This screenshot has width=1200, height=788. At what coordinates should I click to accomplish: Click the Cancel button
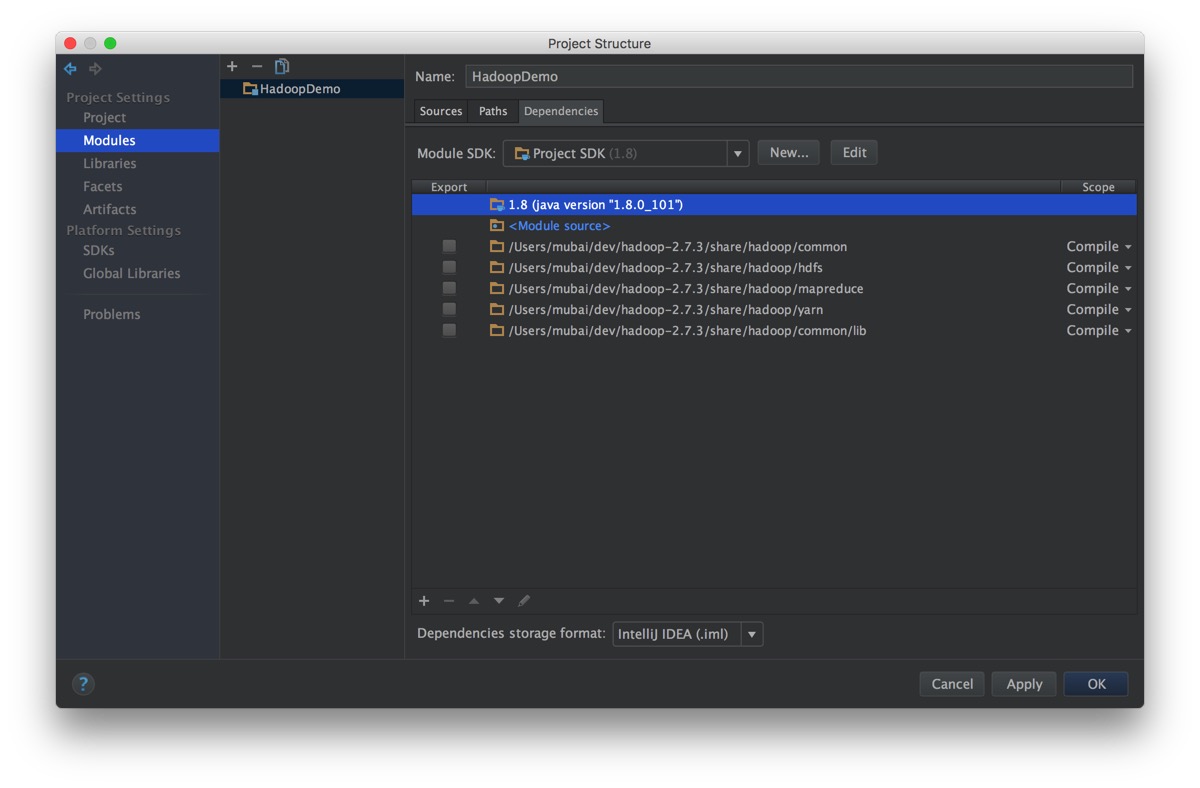952,684
